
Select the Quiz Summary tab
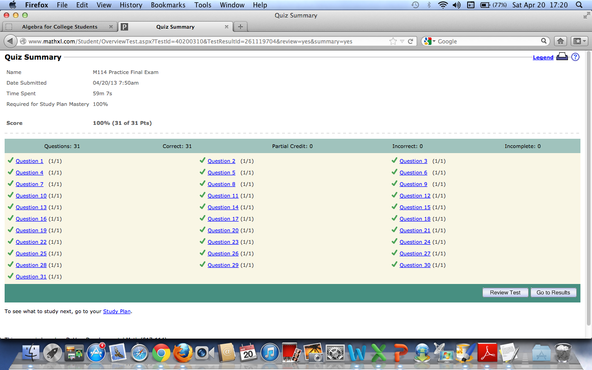175,27
